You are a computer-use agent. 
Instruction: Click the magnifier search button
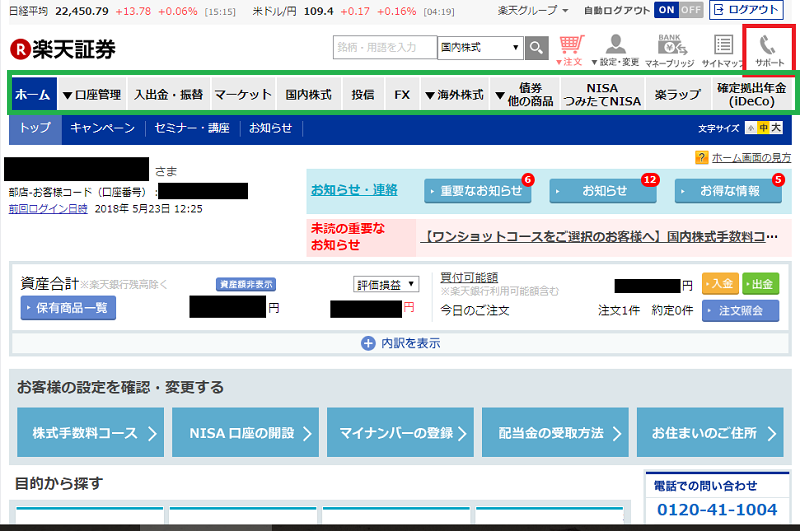(x=536, y=47)
